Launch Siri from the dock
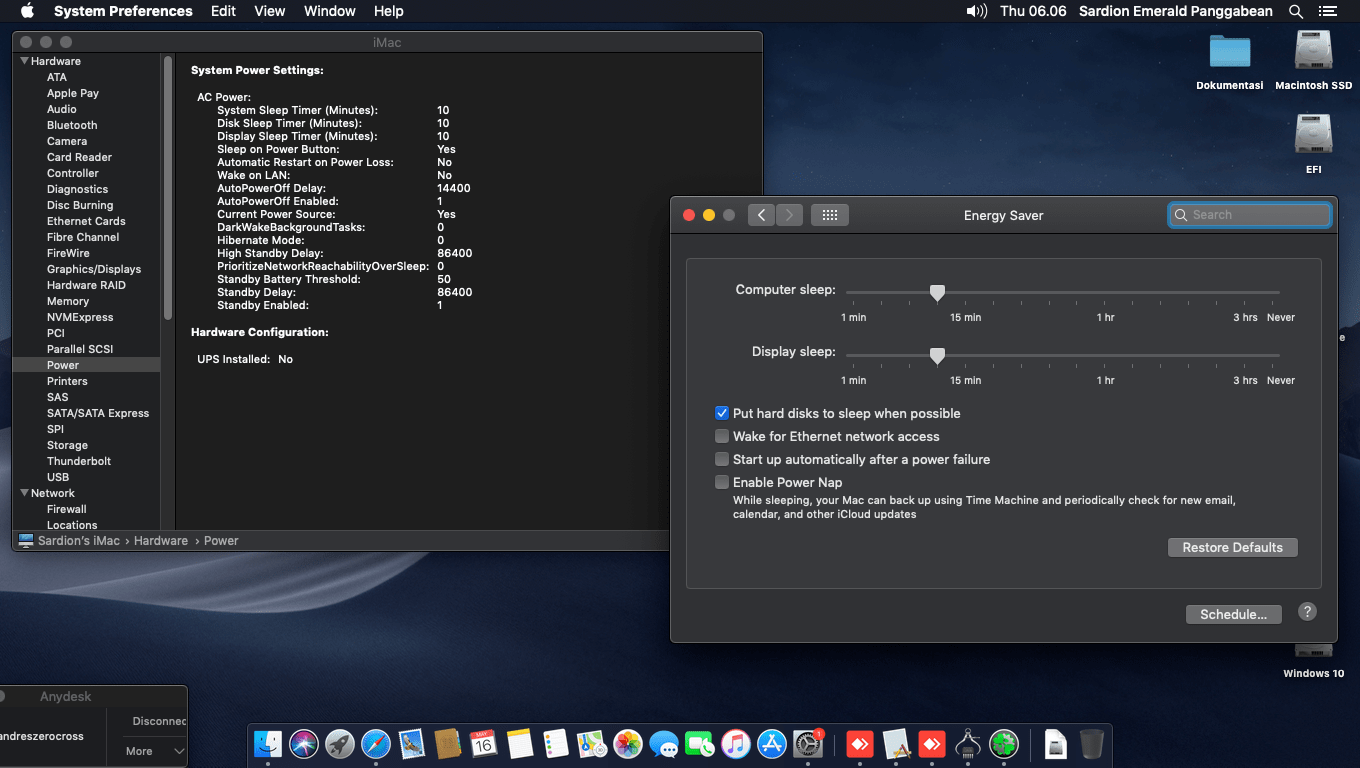1360x768 pixels. click(x=304, y=744)
